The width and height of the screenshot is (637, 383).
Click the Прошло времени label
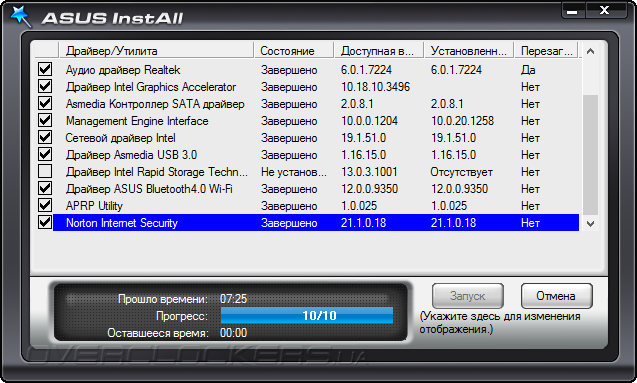163,299
